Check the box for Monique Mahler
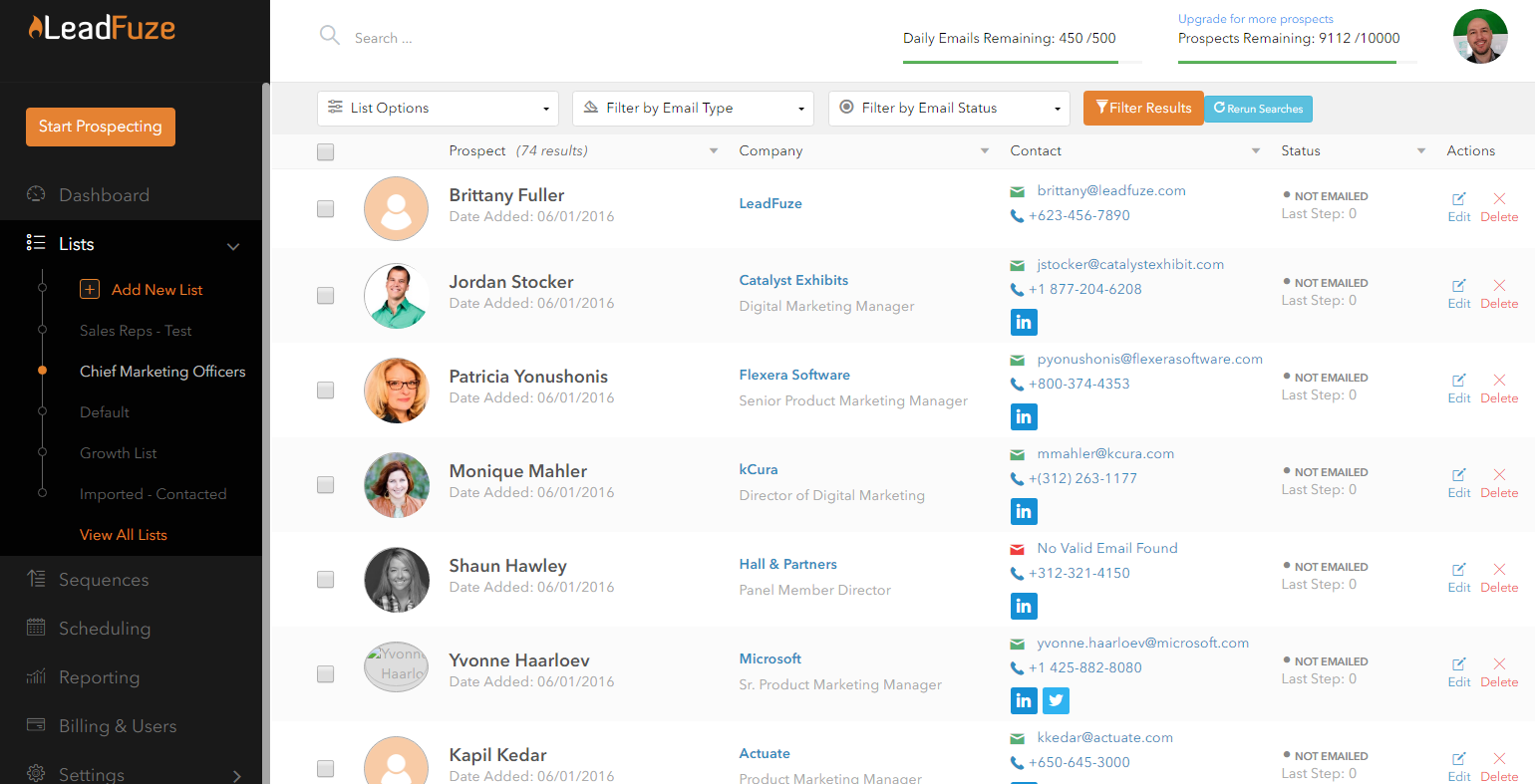The image size is (1535, 784). pyautogui.click(x=325, y=484)
